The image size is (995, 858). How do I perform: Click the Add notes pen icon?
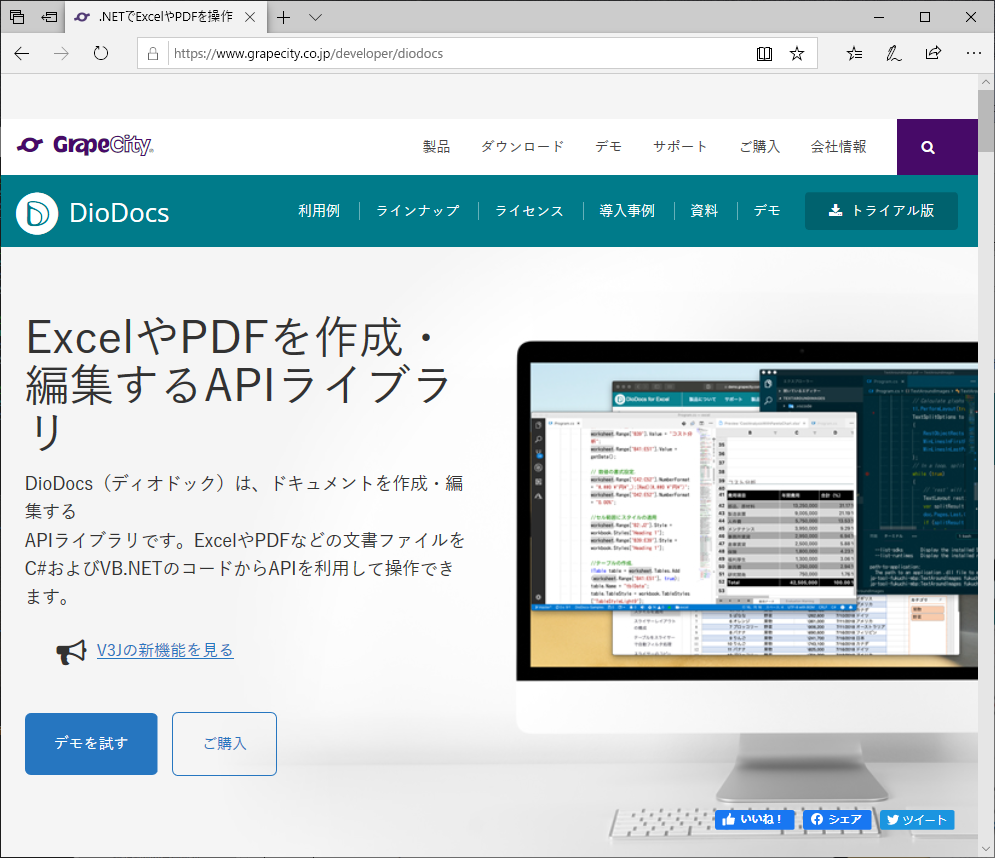tap(893, 54)
